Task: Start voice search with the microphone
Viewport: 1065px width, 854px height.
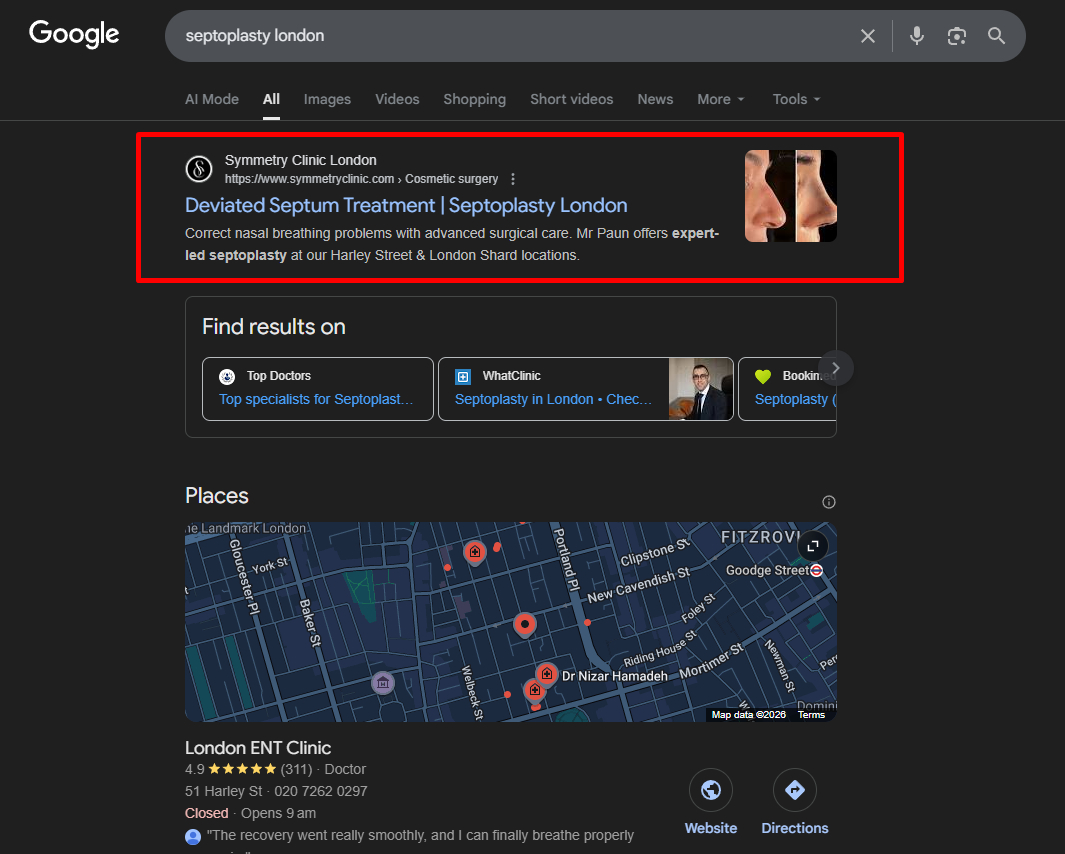Action: tap(916, 36)
